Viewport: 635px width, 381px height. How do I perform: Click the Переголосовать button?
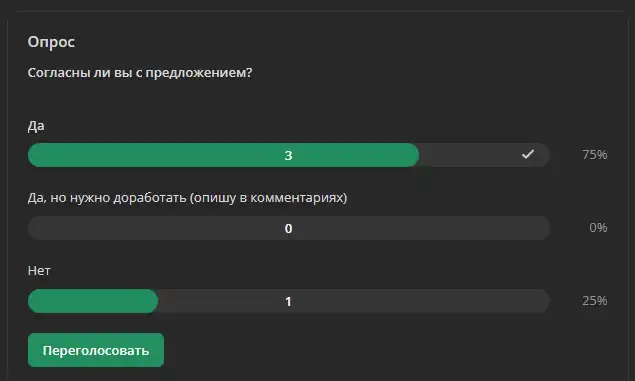point(96,350)
